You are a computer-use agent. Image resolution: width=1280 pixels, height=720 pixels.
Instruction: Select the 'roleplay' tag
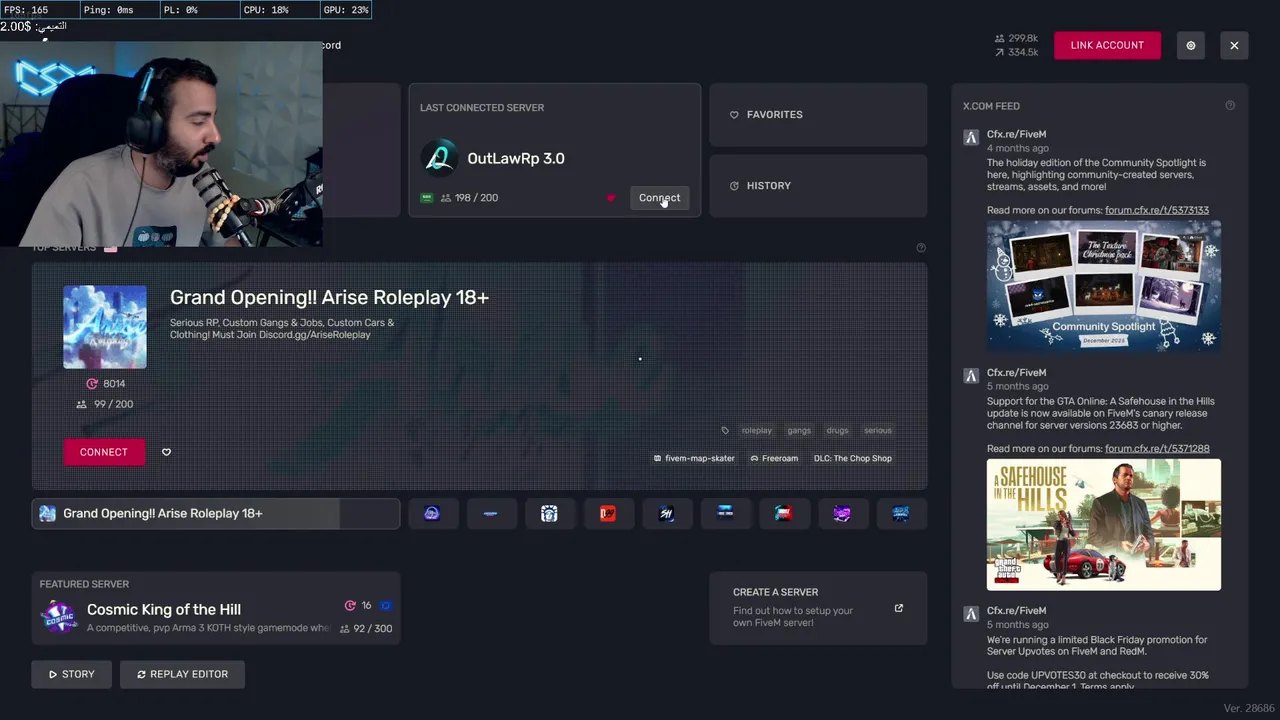coord(756,430)
